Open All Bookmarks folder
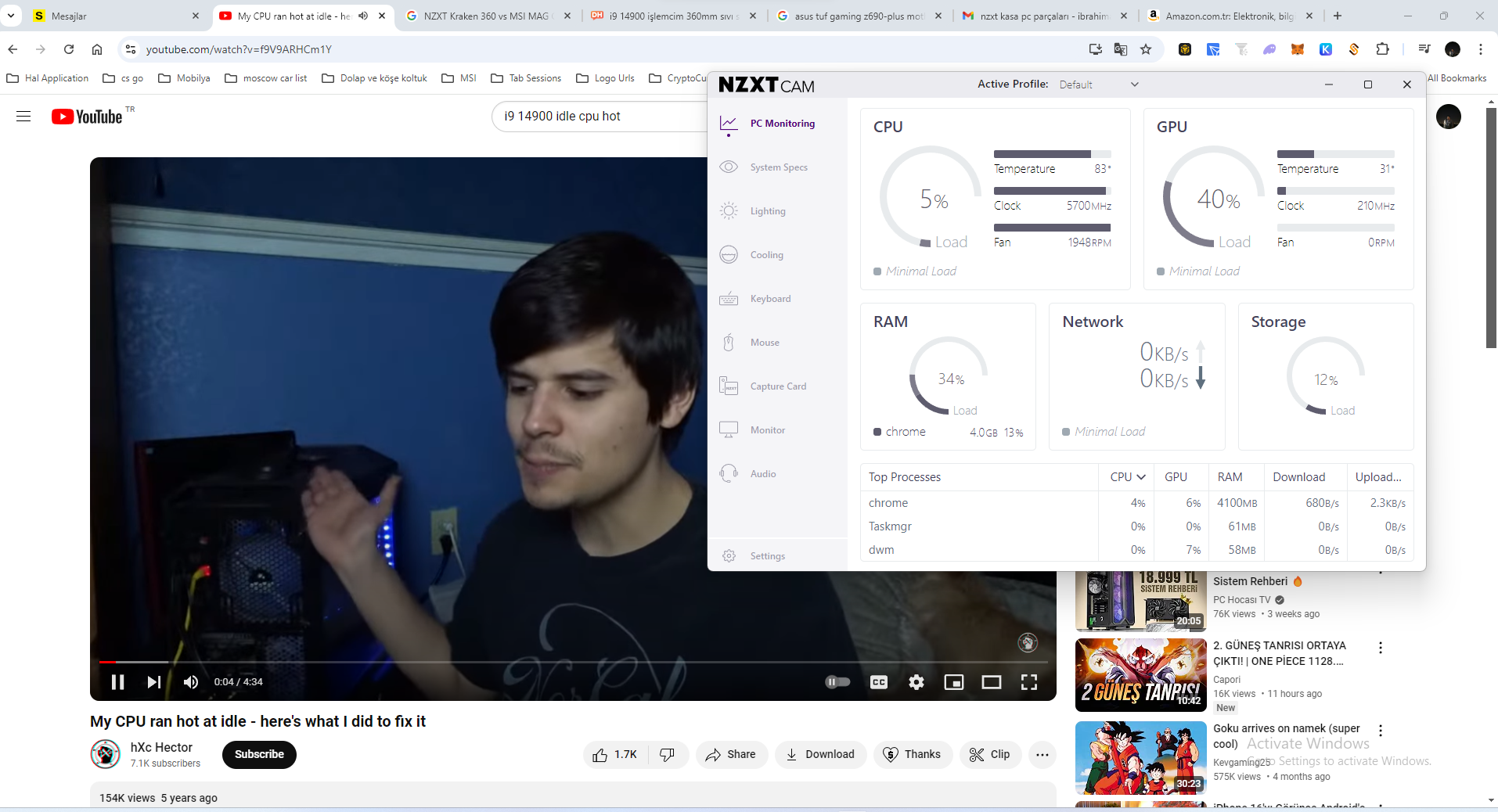Screen dimensions: 1498x812 pos(1457,78)
